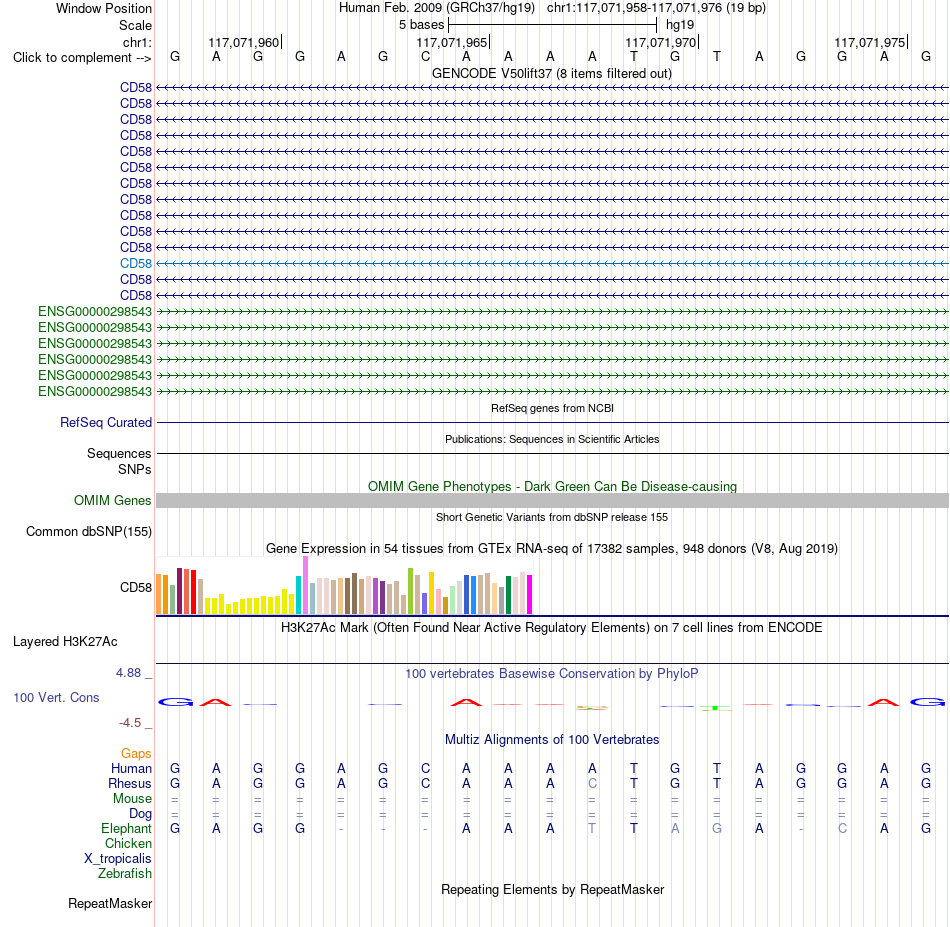Screen dimensions: 950x927
Task: Click the Rhesus alignment row label
Action: click(130, 784)
